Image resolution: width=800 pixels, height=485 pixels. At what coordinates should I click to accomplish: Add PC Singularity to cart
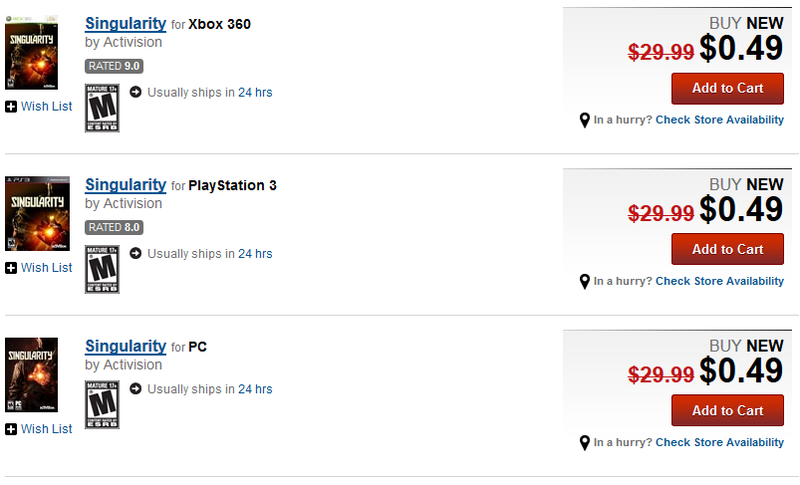(x=728, y=411)
